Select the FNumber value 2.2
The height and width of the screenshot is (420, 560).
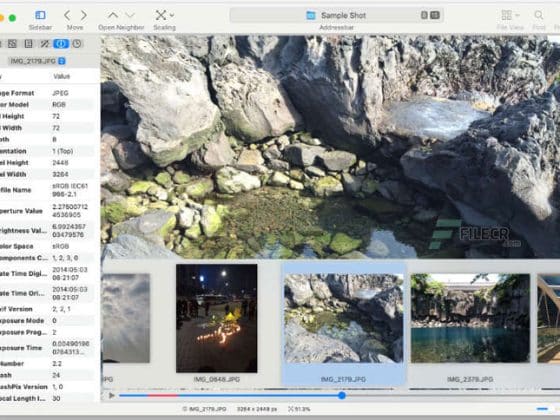[x=57, y=364]
